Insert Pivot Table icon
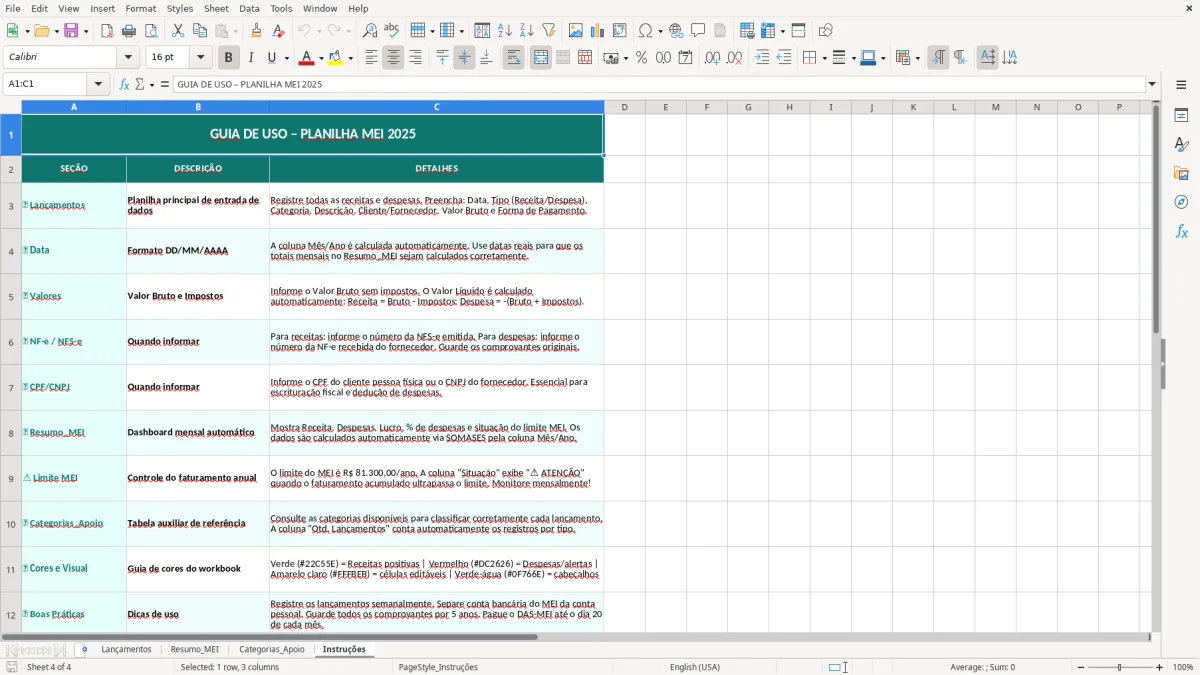 (x=620, y=31)
